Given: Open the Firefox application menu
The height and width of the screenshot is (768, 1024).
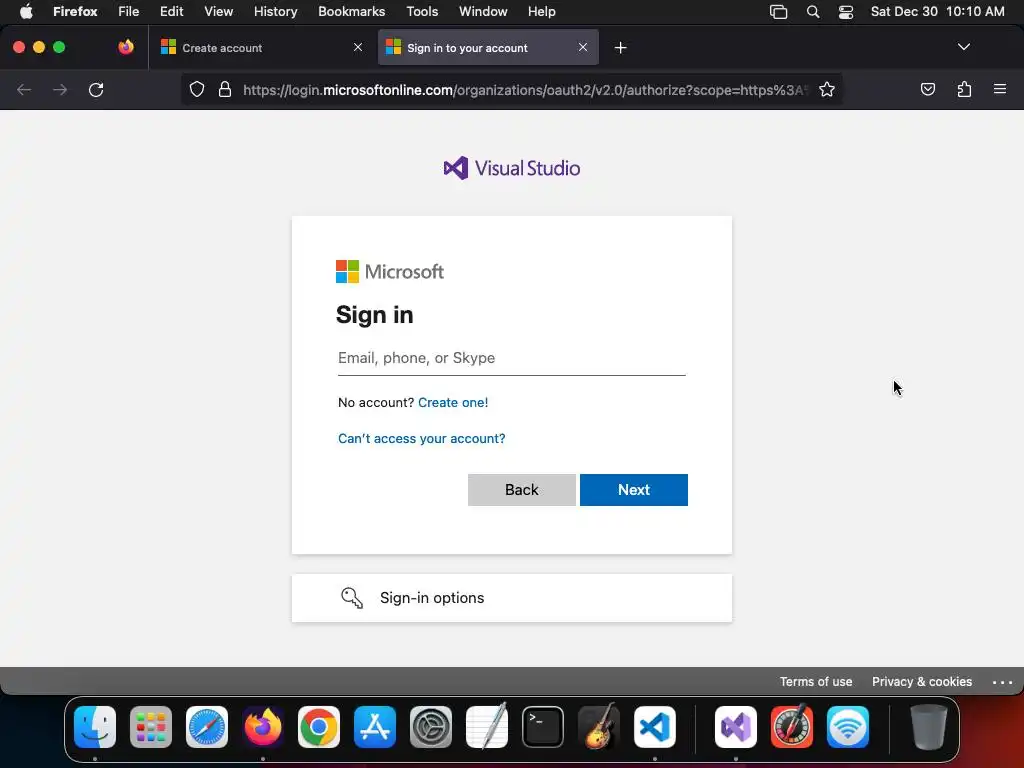Looking at the screenshot, I should click(75, 12).
